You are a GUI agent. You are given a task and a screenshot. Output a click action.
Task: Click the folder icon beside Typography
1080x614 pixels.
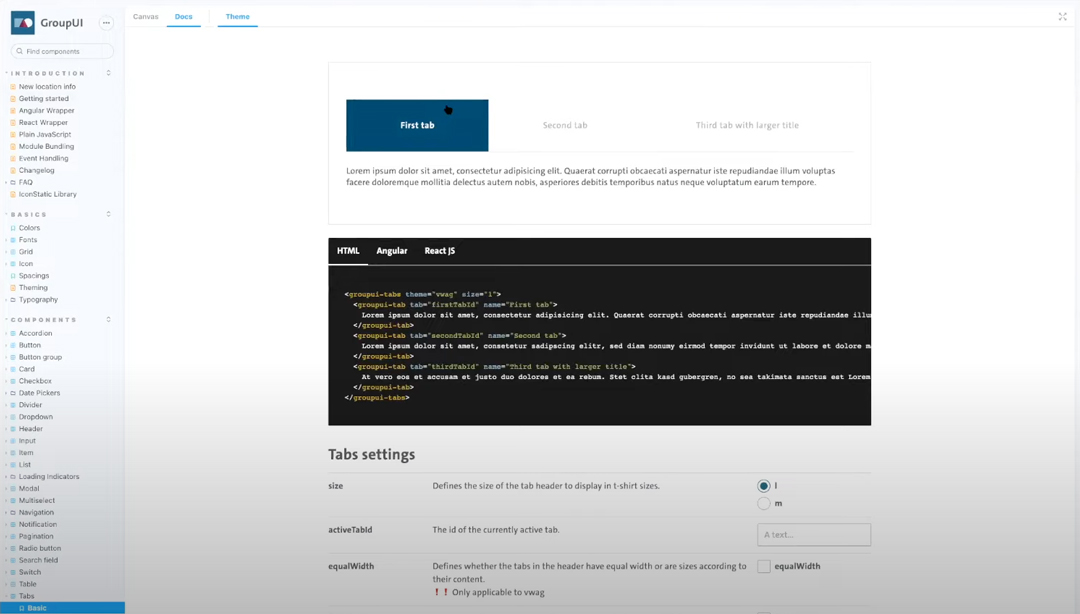tap(13, 300)
